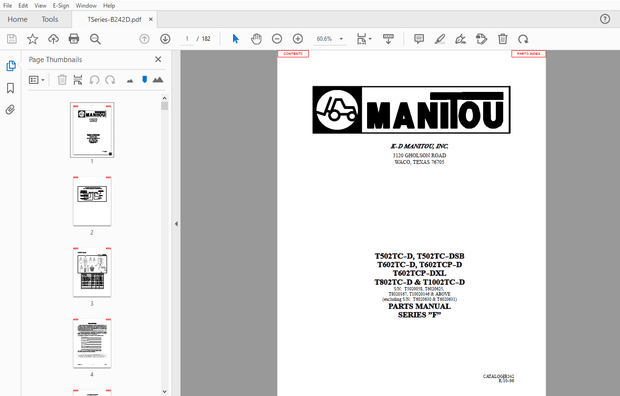Click the red PARTS INDEX link
Viewport: 620px width, 396px height.
529,54
